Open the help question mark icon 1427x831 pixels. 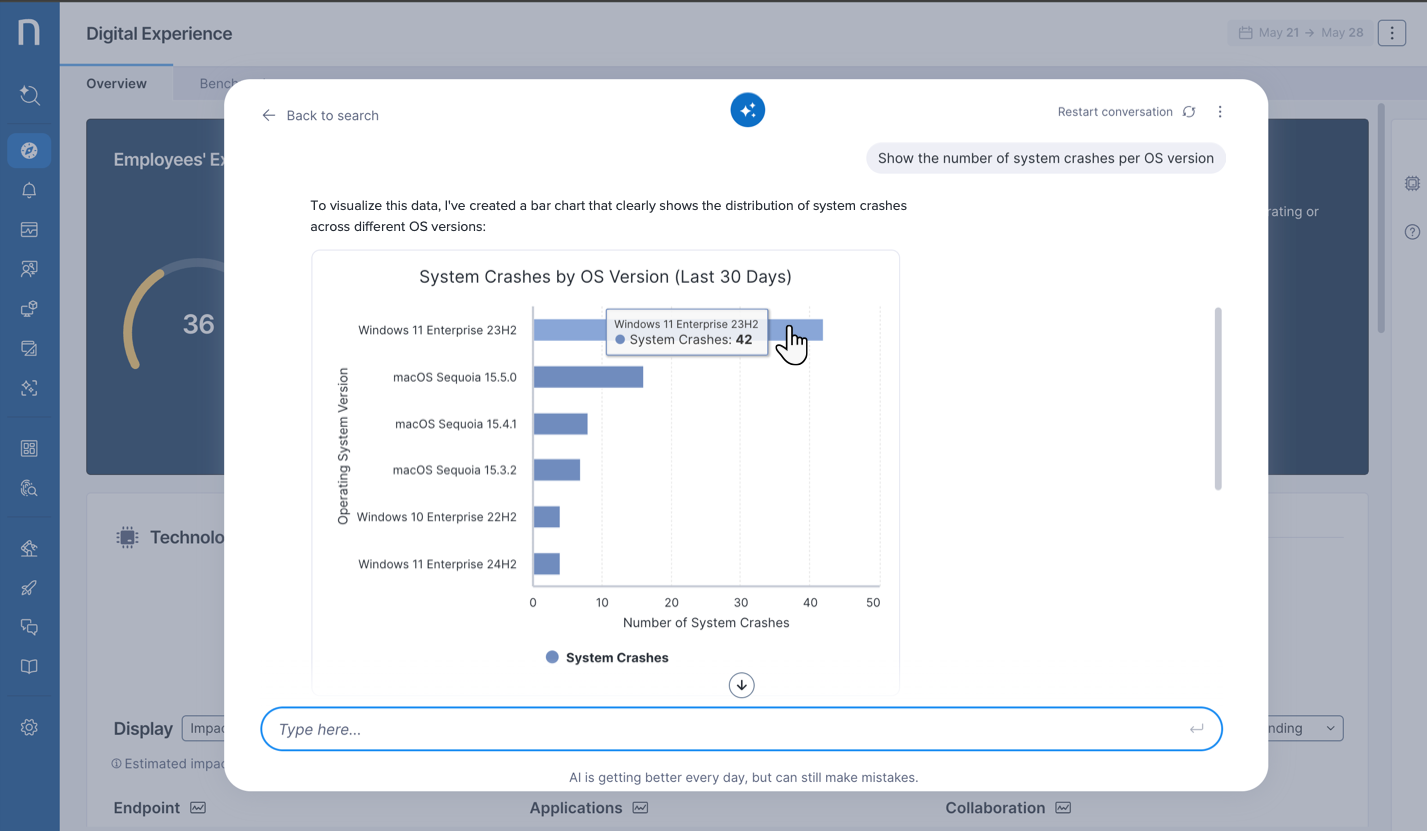point(1412,232)
